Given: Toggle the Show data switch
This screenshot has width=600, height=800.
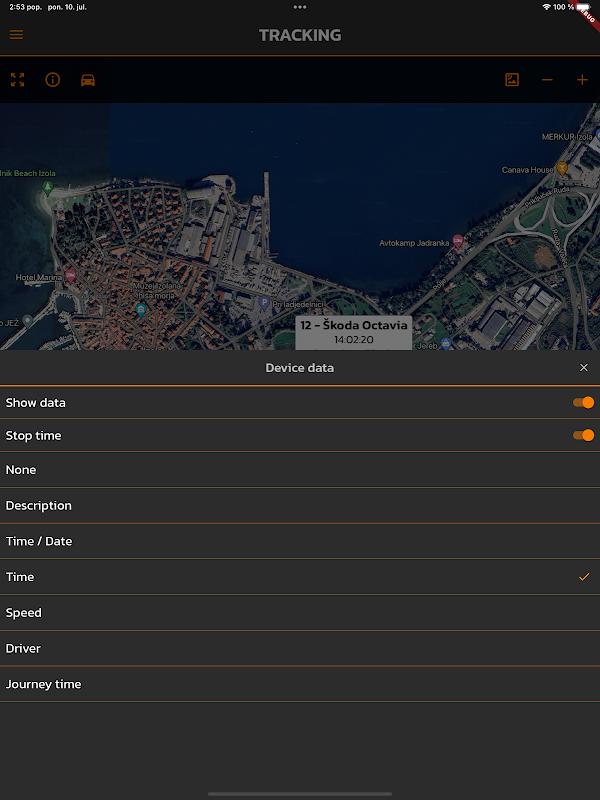Looking at the screenshot, I should point(583,403).
